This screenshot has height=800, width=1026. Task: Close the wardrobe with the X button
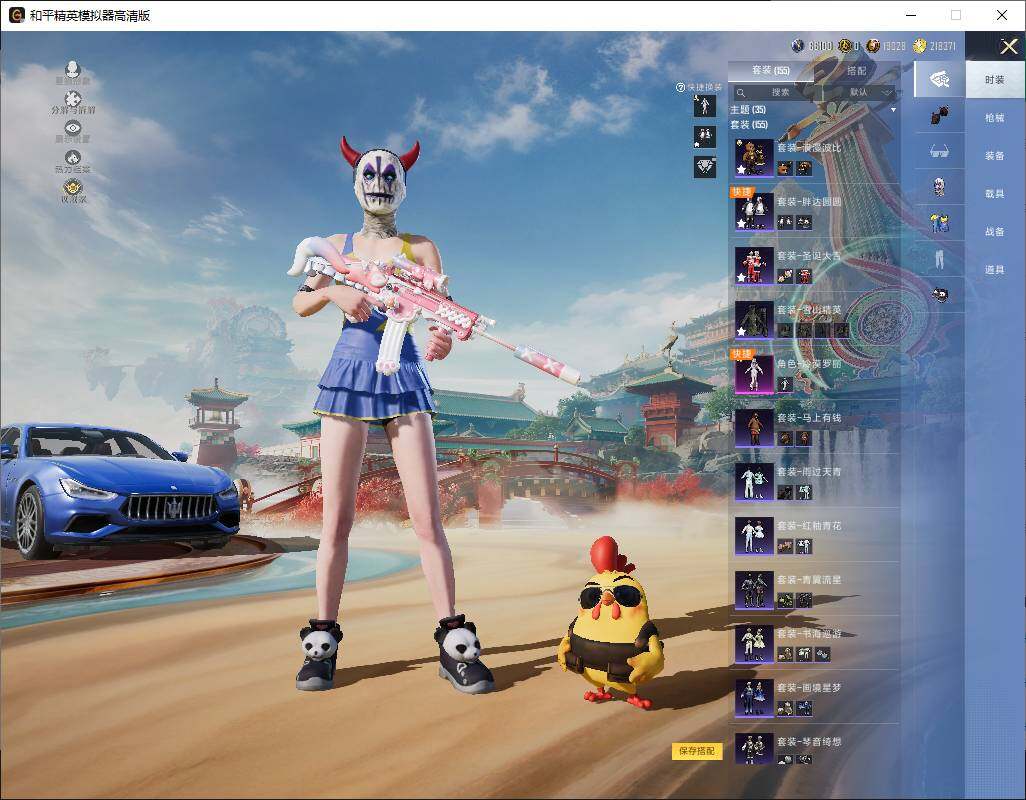tap(1008, 46)
